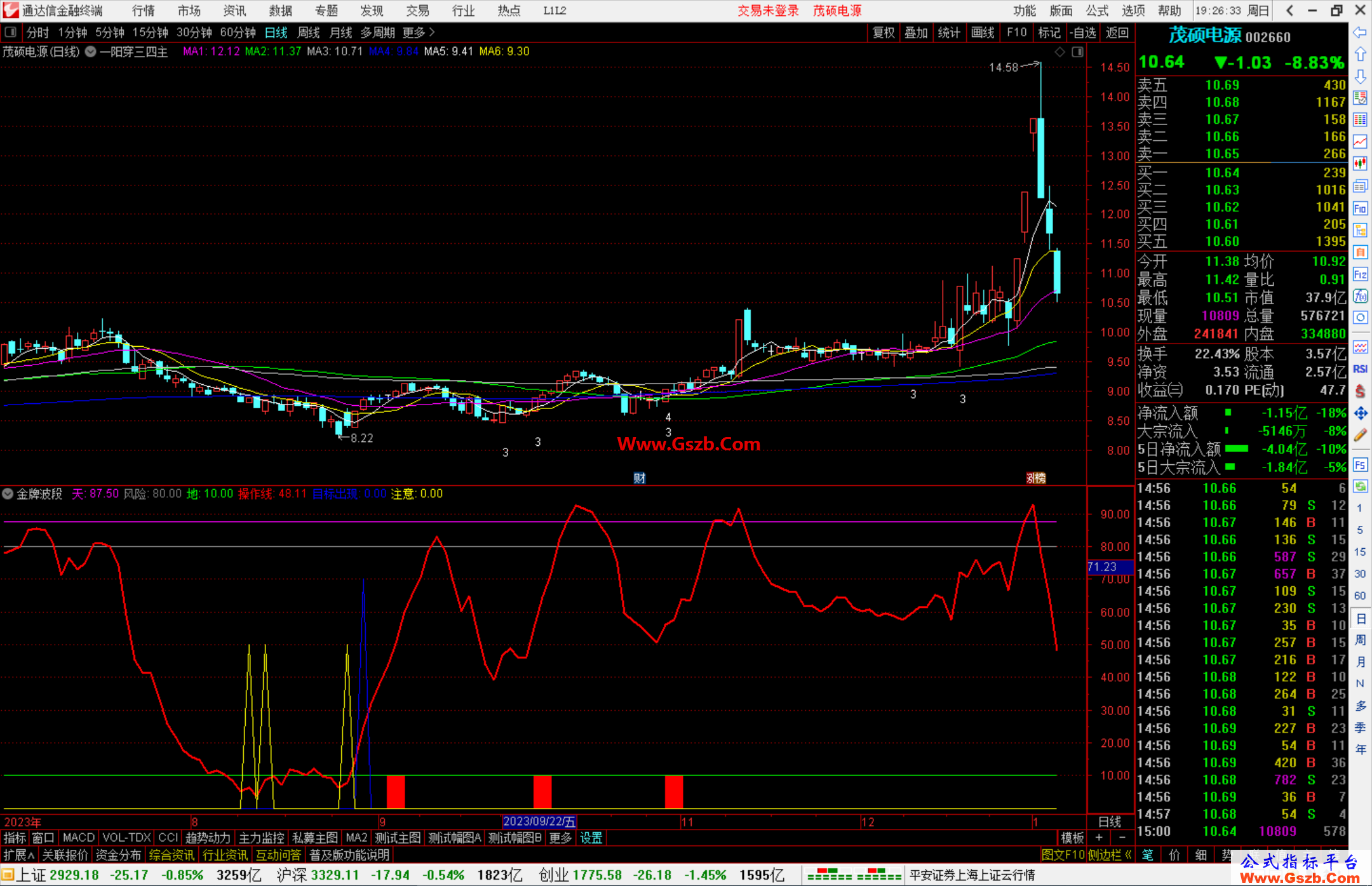Click the orange document sidebar icon
The width and height of the screenshot is (1372, 886).
1360,252
